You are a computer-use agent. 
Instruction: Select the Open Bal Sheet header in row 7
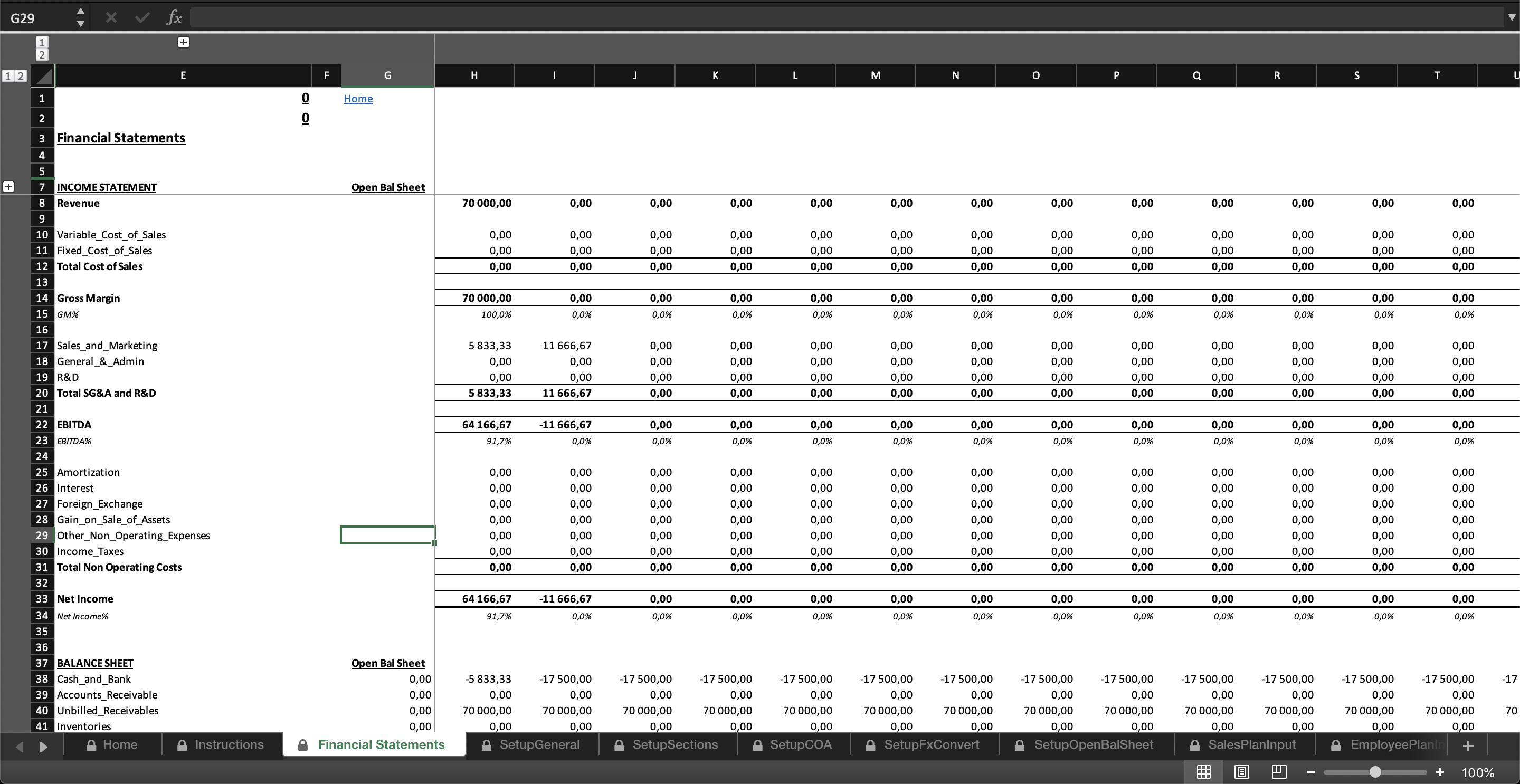coord(388,187)
